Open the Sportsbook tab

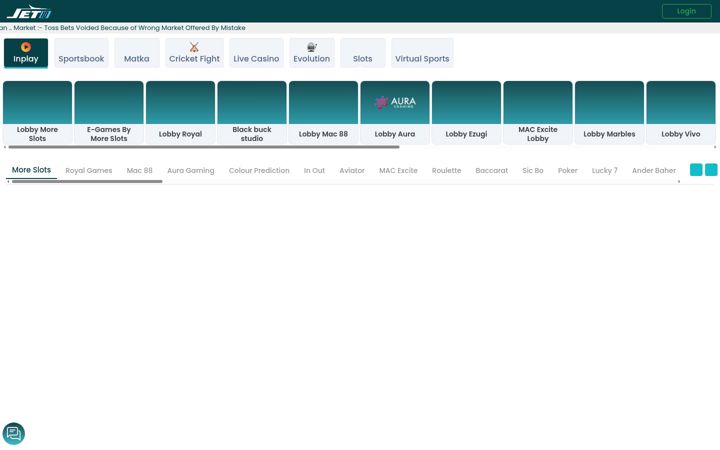[x=81, y=53]
